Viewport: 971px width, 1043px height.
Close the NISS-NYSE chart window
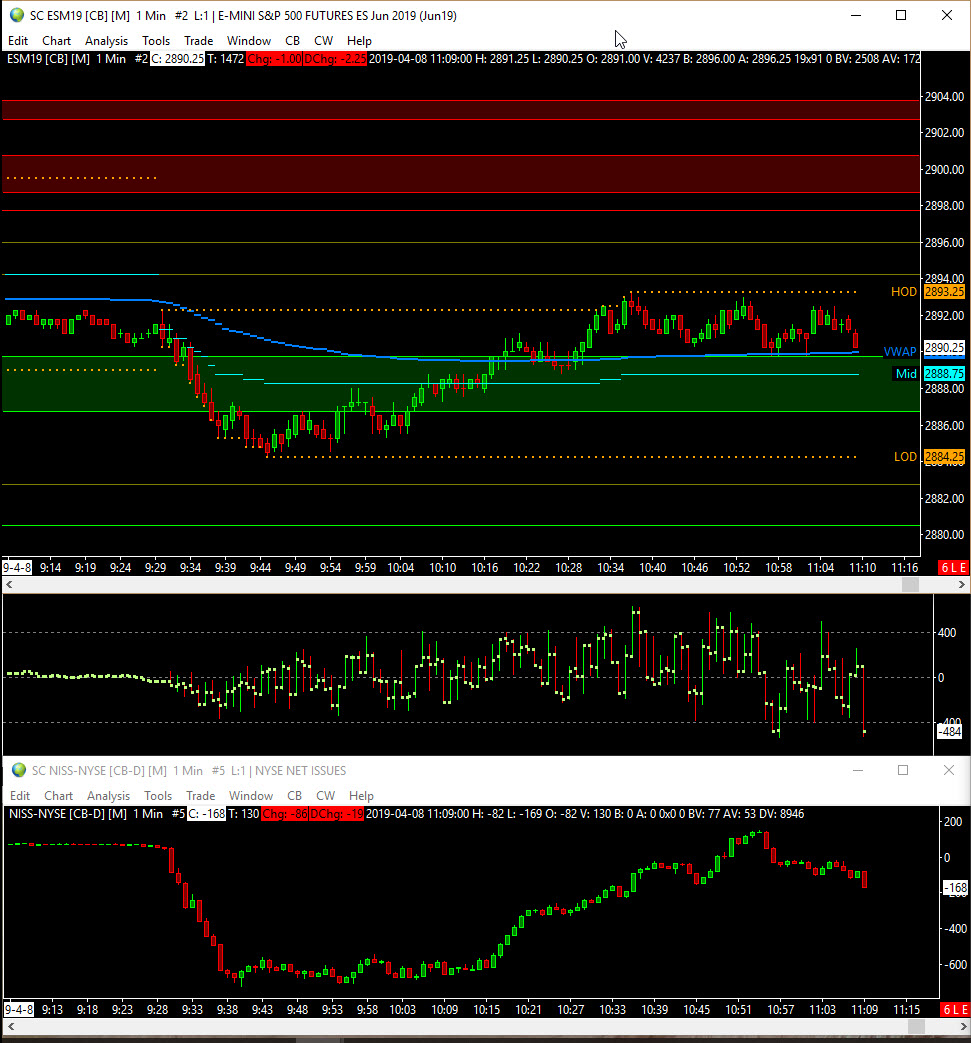(948, 770)
